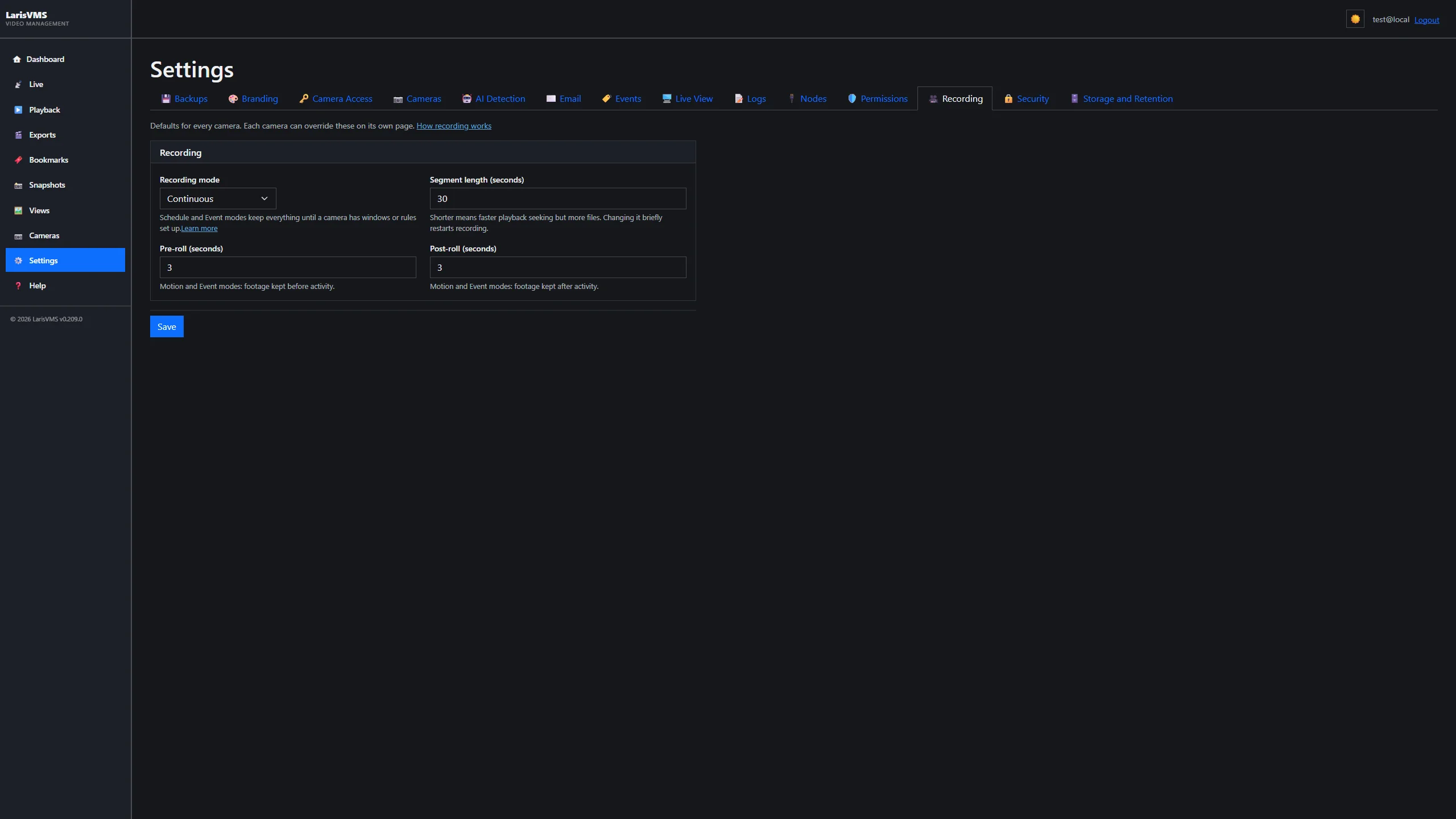
Task: Select the Nodes settings tab
Action: pyautogui.click(x=807, y=99)
